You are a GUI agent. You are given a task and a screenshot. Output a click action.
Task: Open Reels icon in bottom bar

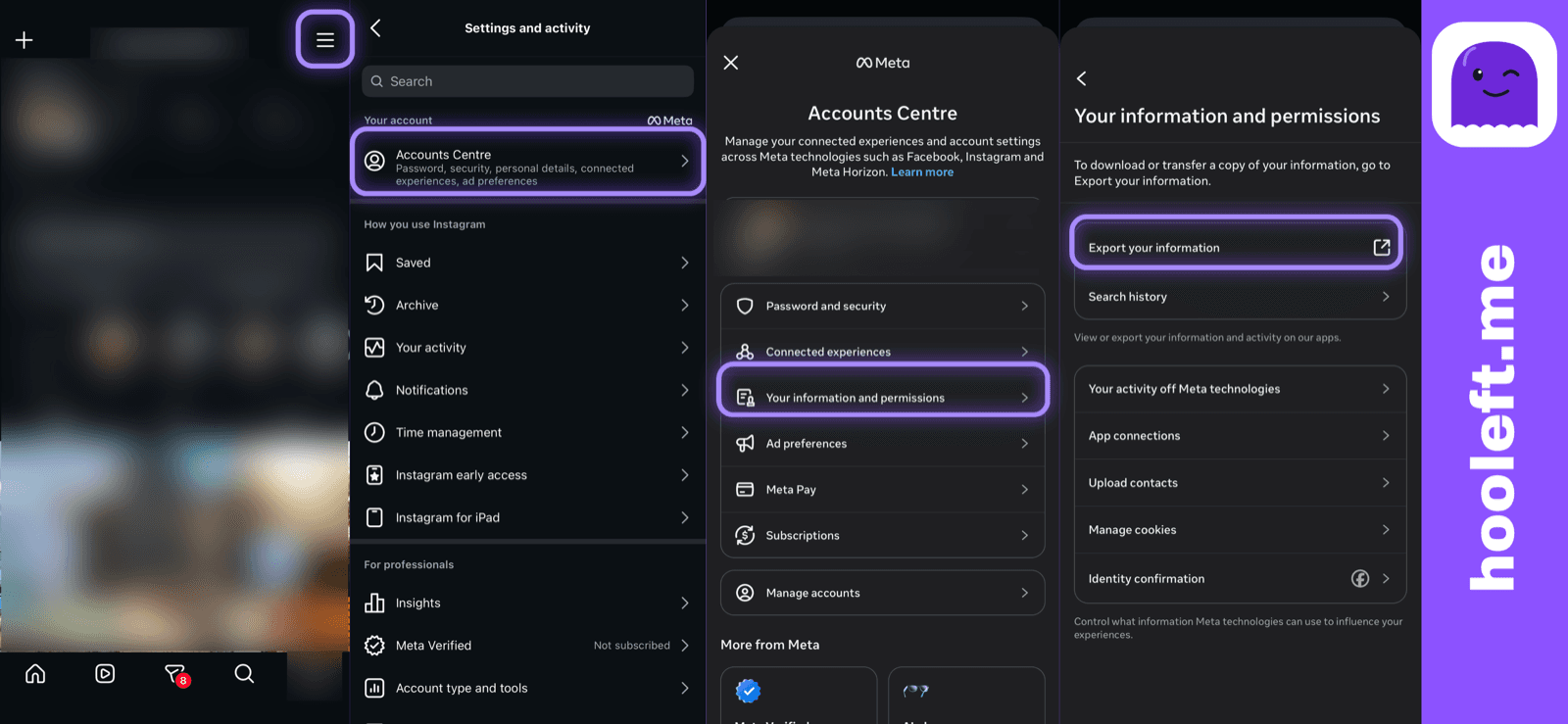click(x=105, y=674)
